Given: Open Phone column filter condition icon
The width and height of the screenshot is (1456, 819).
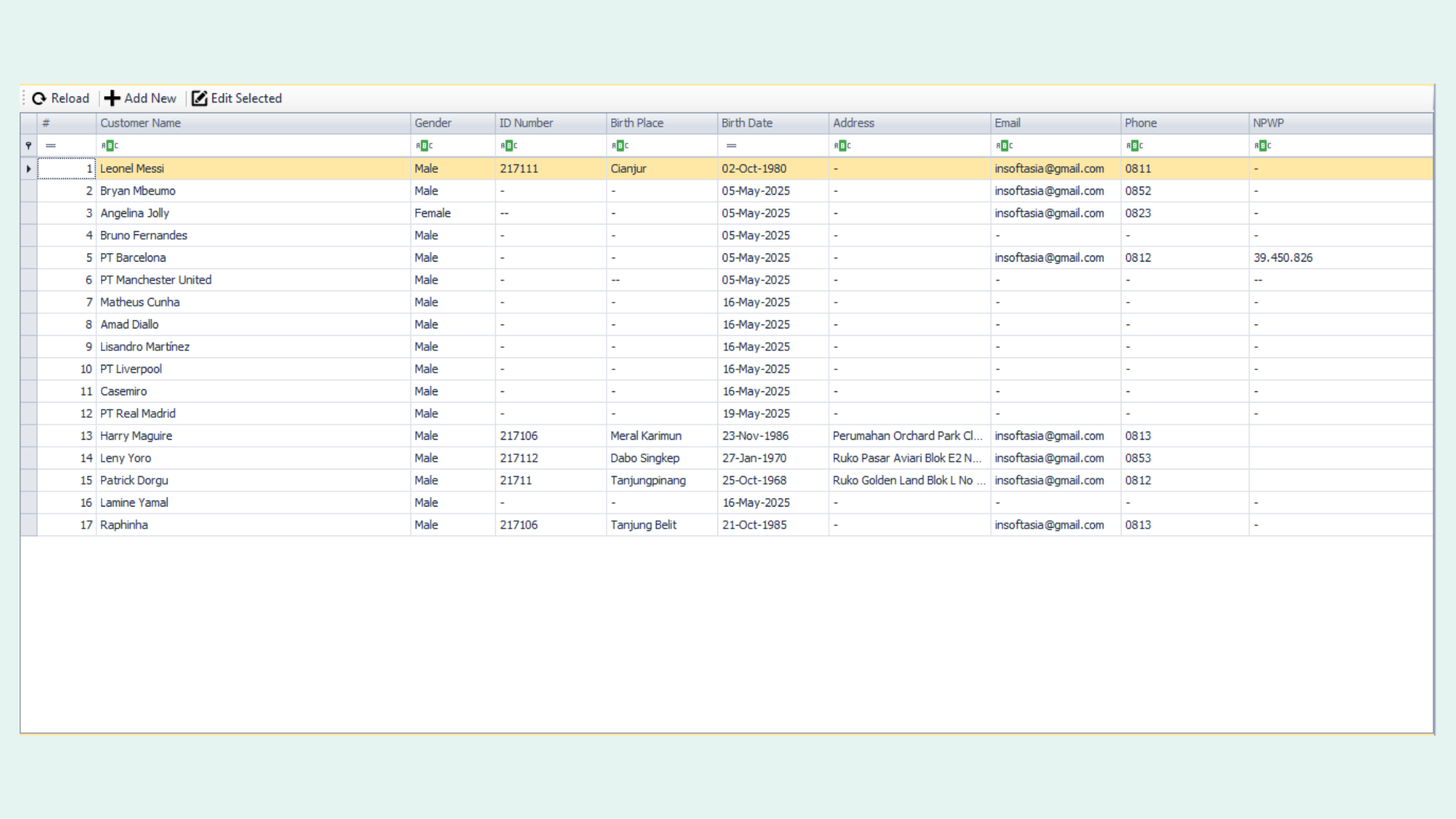Looking at the screenshot, I should point(1134,146).
